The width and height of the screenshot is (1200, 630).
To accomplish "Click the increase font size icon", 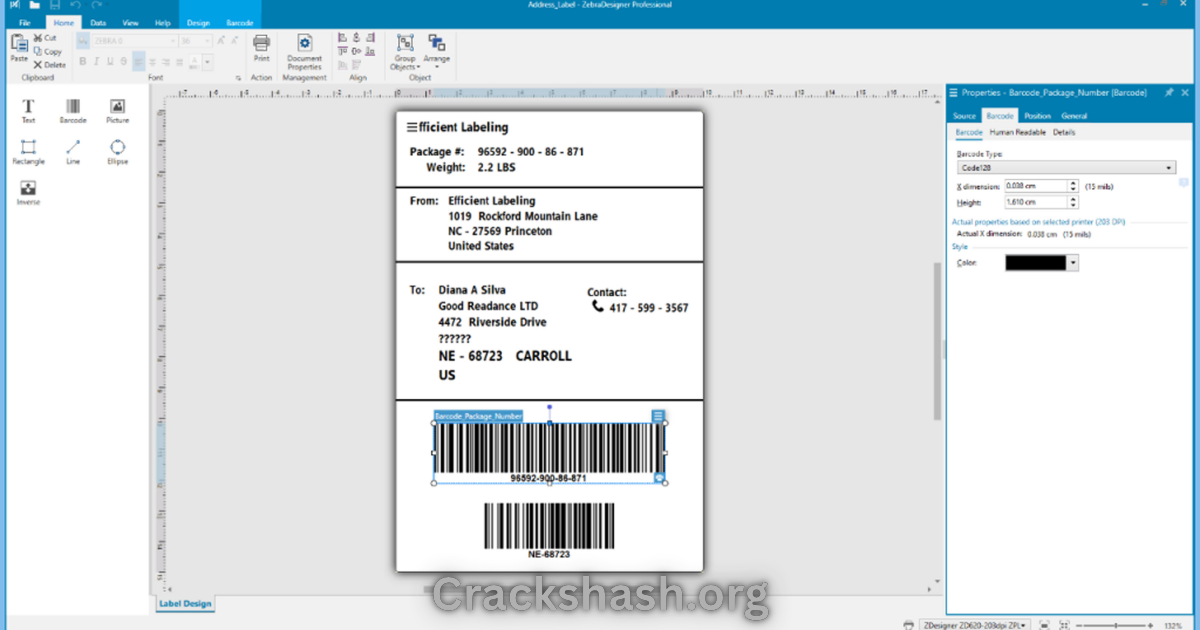I will (x=221, y=41).
